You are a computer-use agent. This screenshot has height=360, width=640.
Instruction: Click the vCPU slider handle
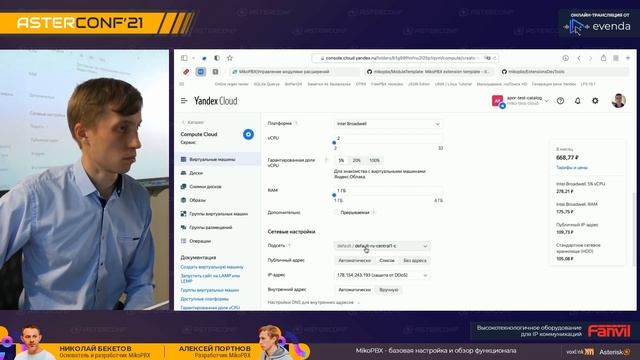coord(334,143)
